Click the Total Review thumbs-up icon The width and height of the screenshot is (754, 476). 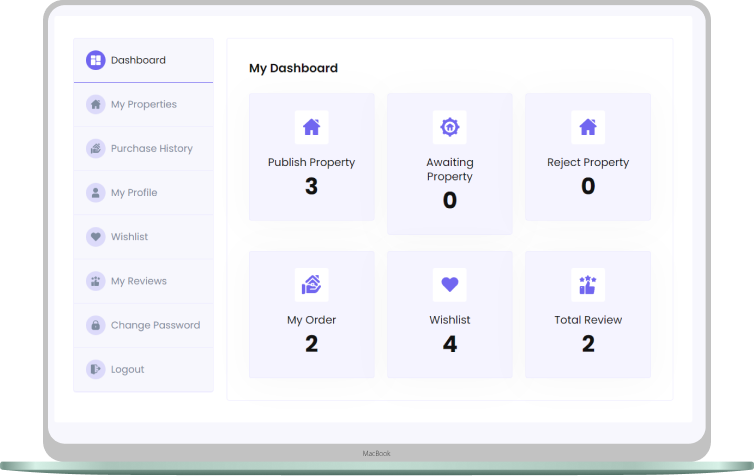click(588, 285)
